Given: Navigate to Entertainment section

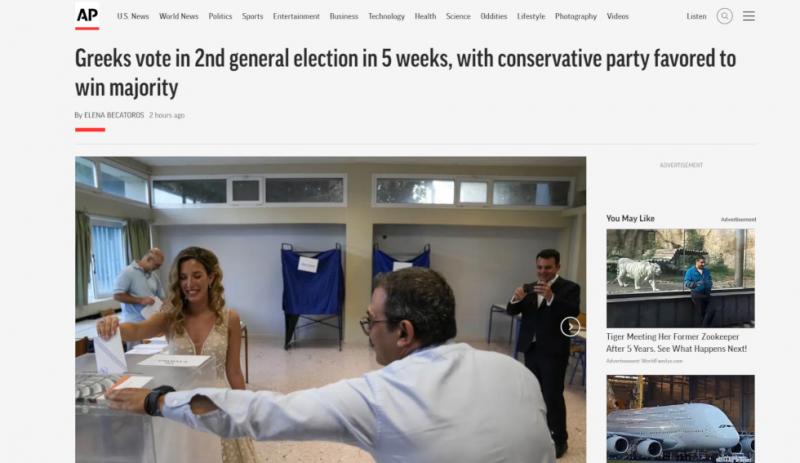Looking at the screenshot, I should pos(296,16).
